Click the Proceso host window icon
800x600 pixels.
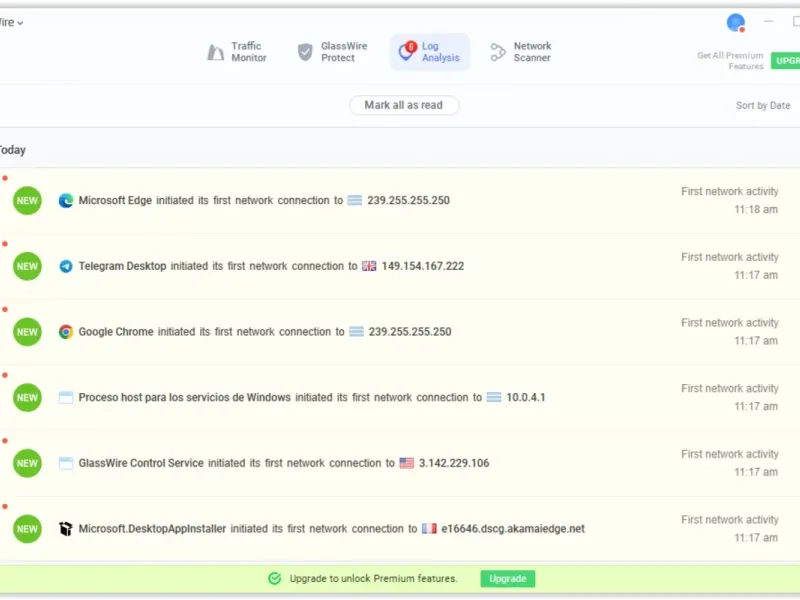tap(66, 397)
